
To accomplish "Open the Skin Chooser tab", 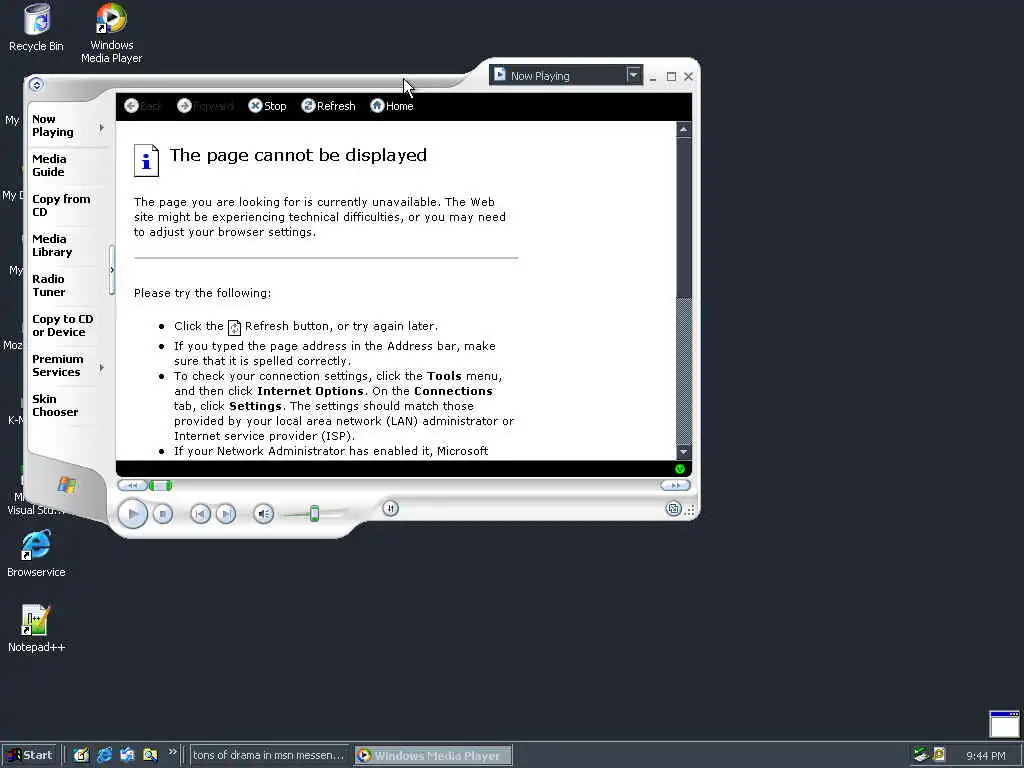I will pyautogui.click(x=55, y=405).
